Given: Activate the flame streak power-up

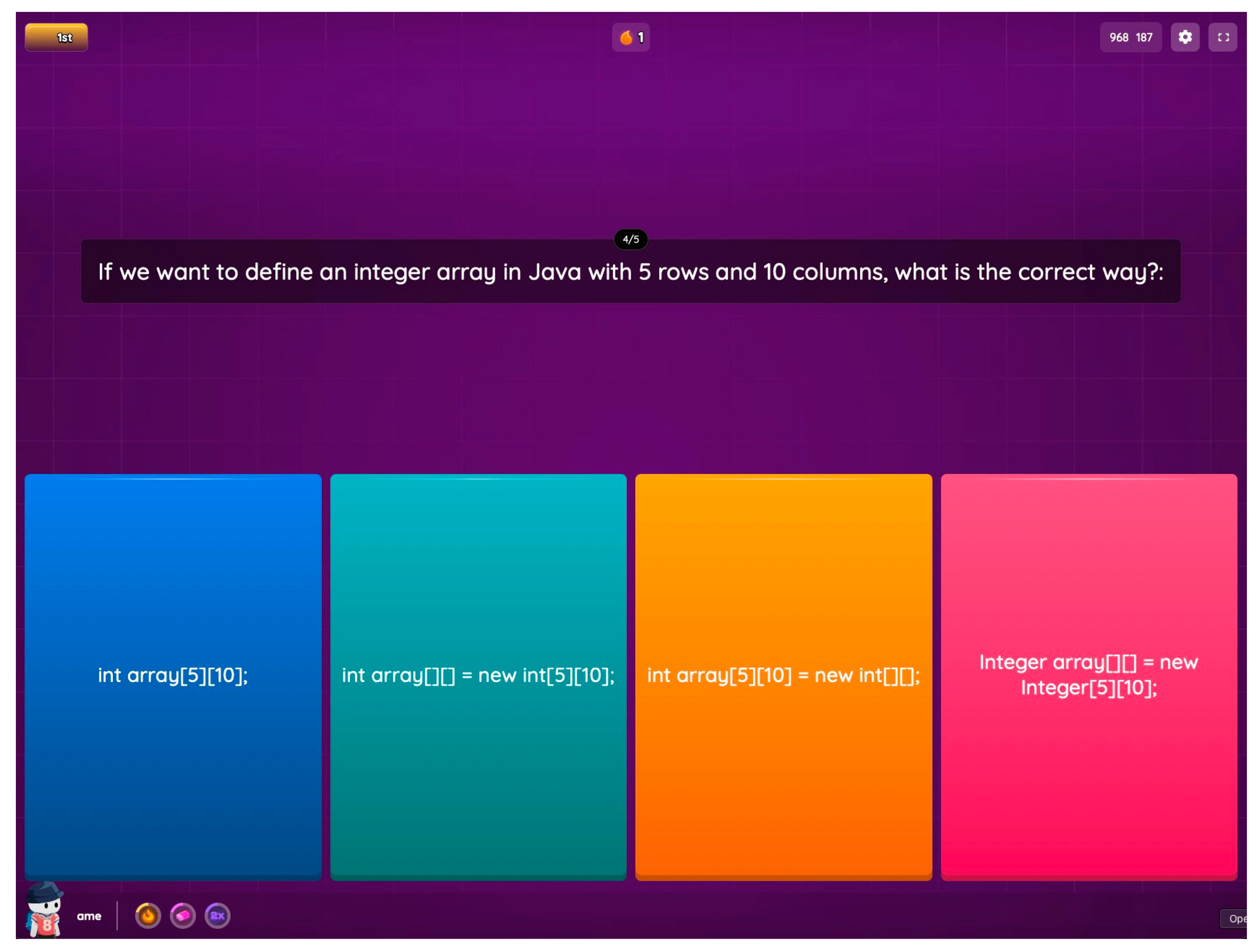Looking at the screenshot, I should click(148, 916).
